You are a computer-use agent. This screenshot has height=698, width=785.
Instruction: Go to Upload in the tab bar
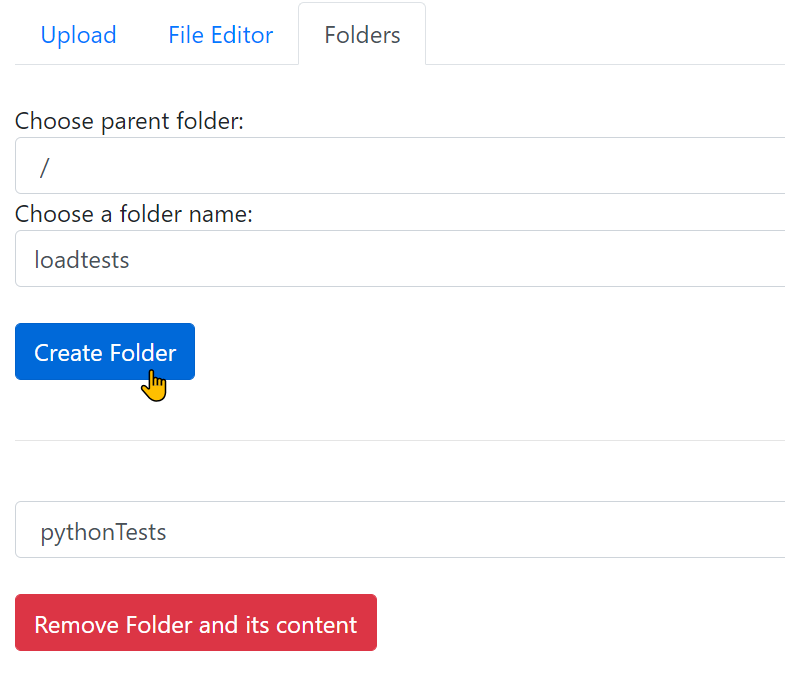(x=79, y=35)
